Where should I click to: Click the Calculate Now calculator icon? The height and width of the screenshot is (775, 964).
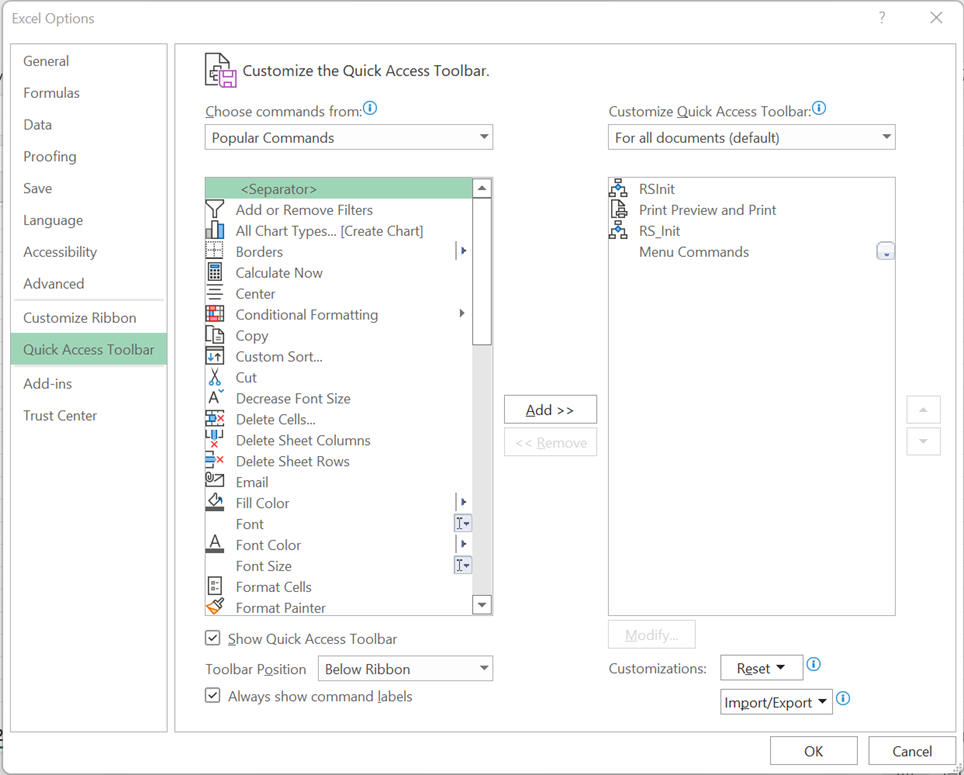coord(215,272)
